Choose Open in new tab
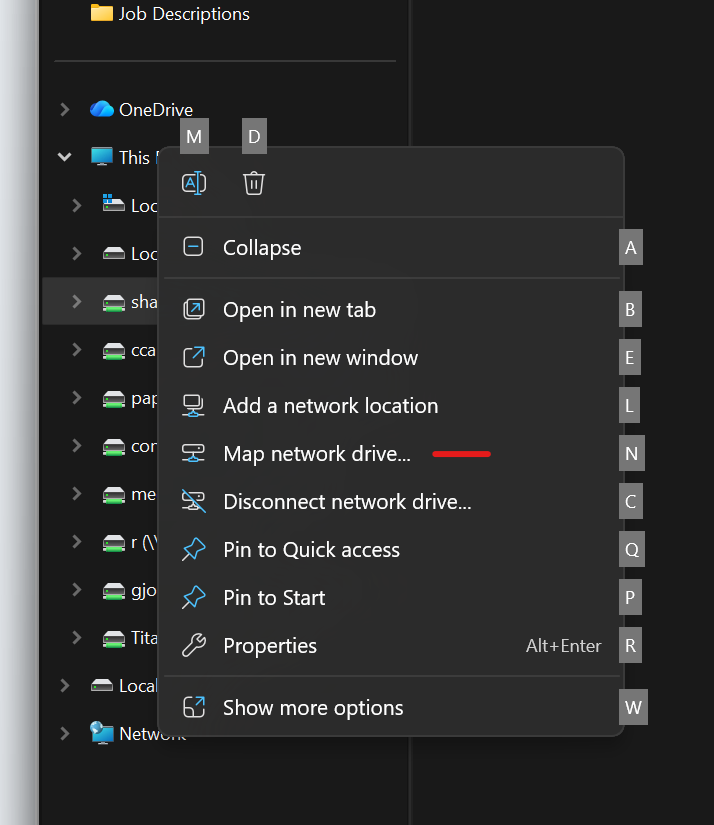Image resolution: width=714 pixels, height=825 pixels. (299, 310)
